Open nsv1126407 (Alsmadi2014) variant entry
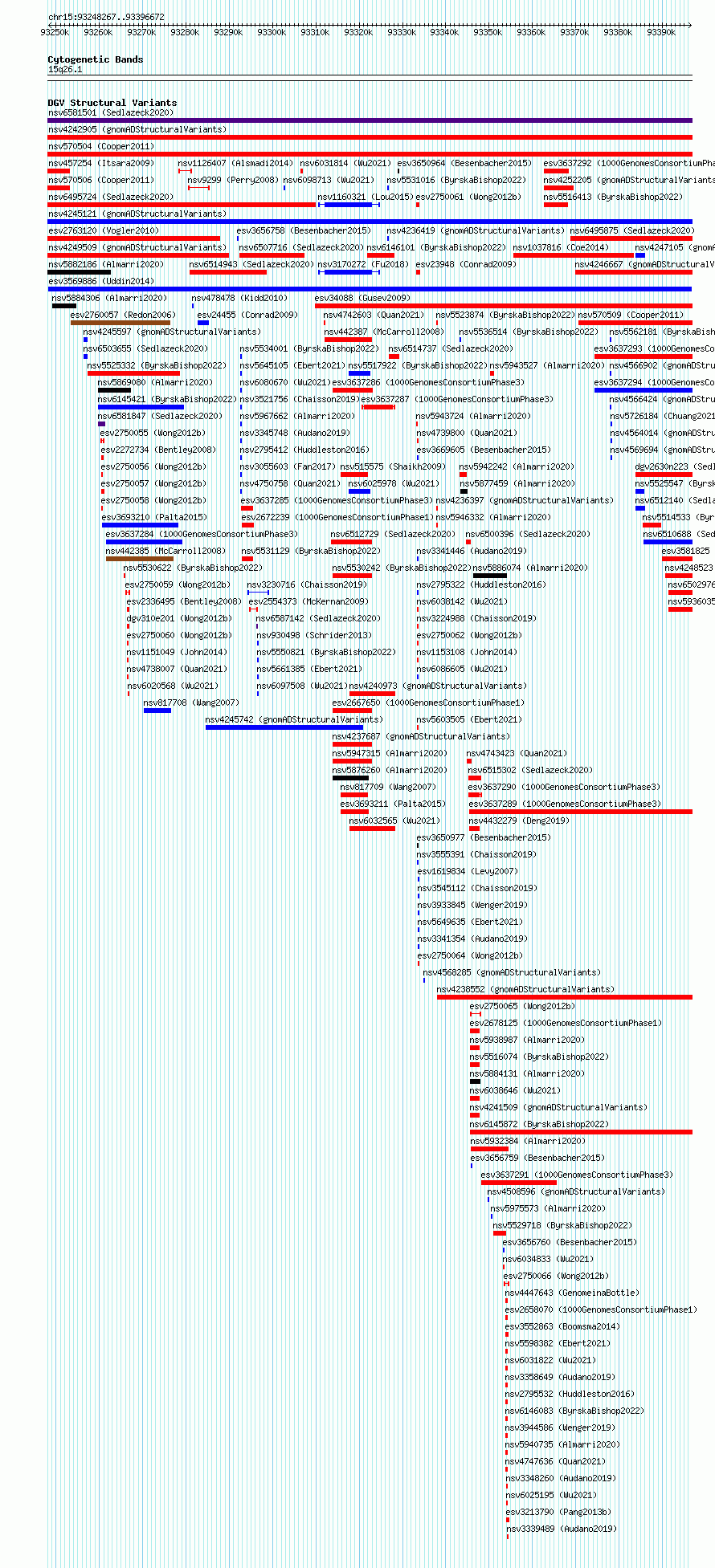 coord(235,163)
